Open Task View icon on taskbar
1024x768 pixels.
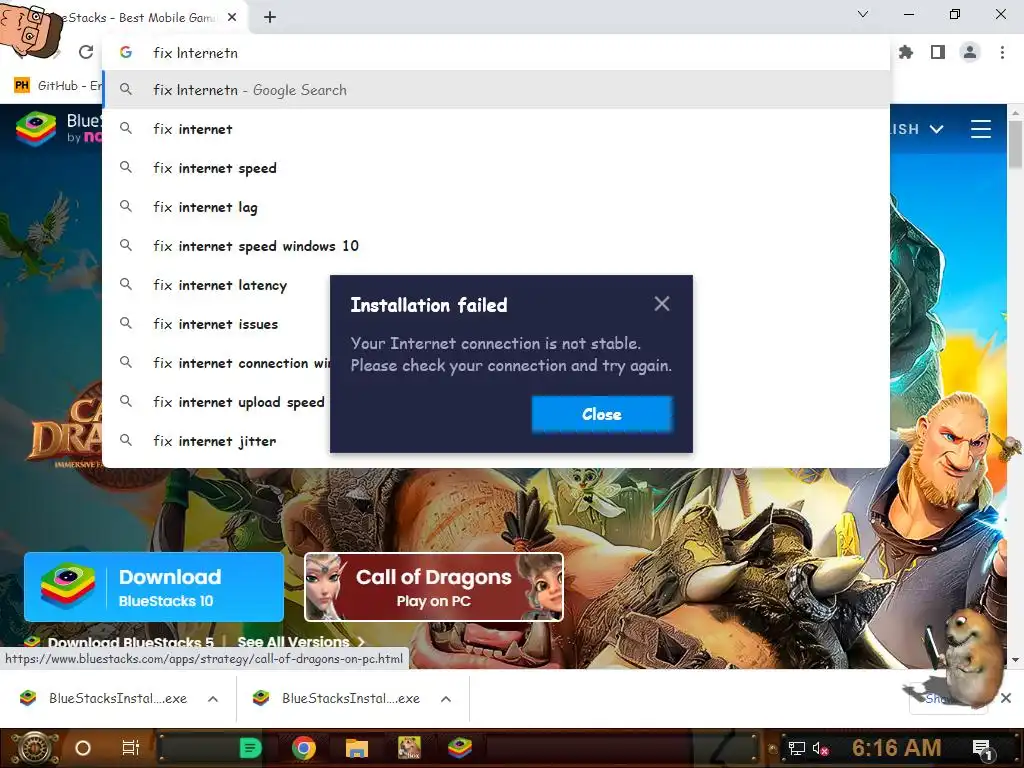131,748
